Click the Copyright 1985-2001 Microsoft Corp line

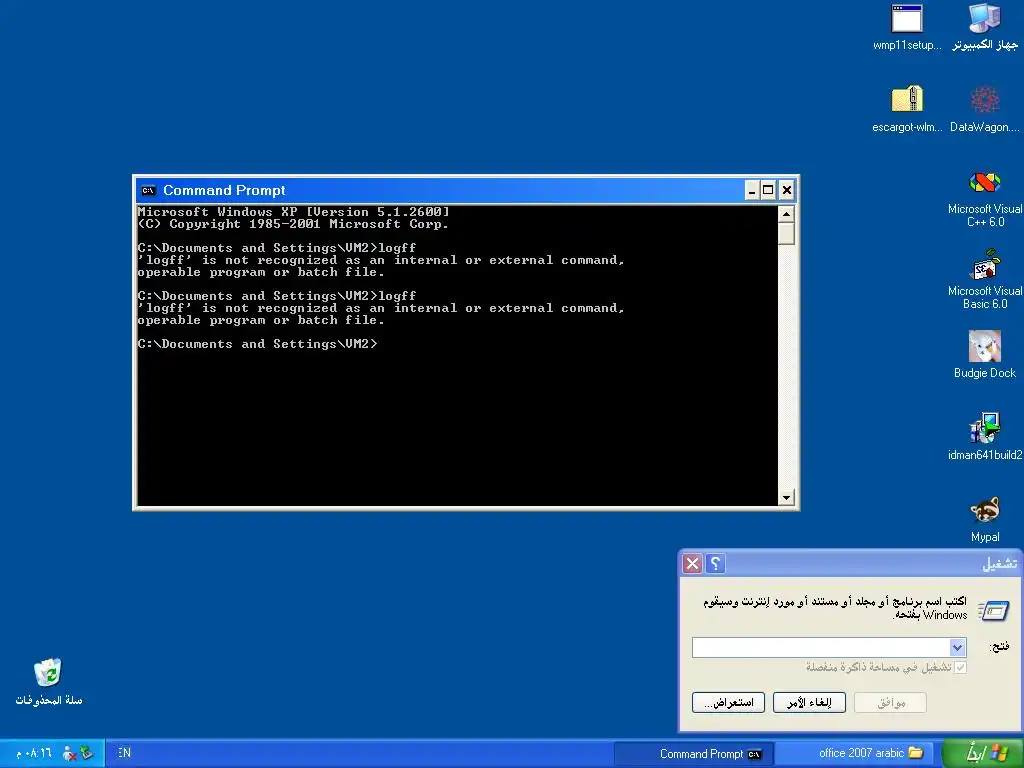point(293,224)
